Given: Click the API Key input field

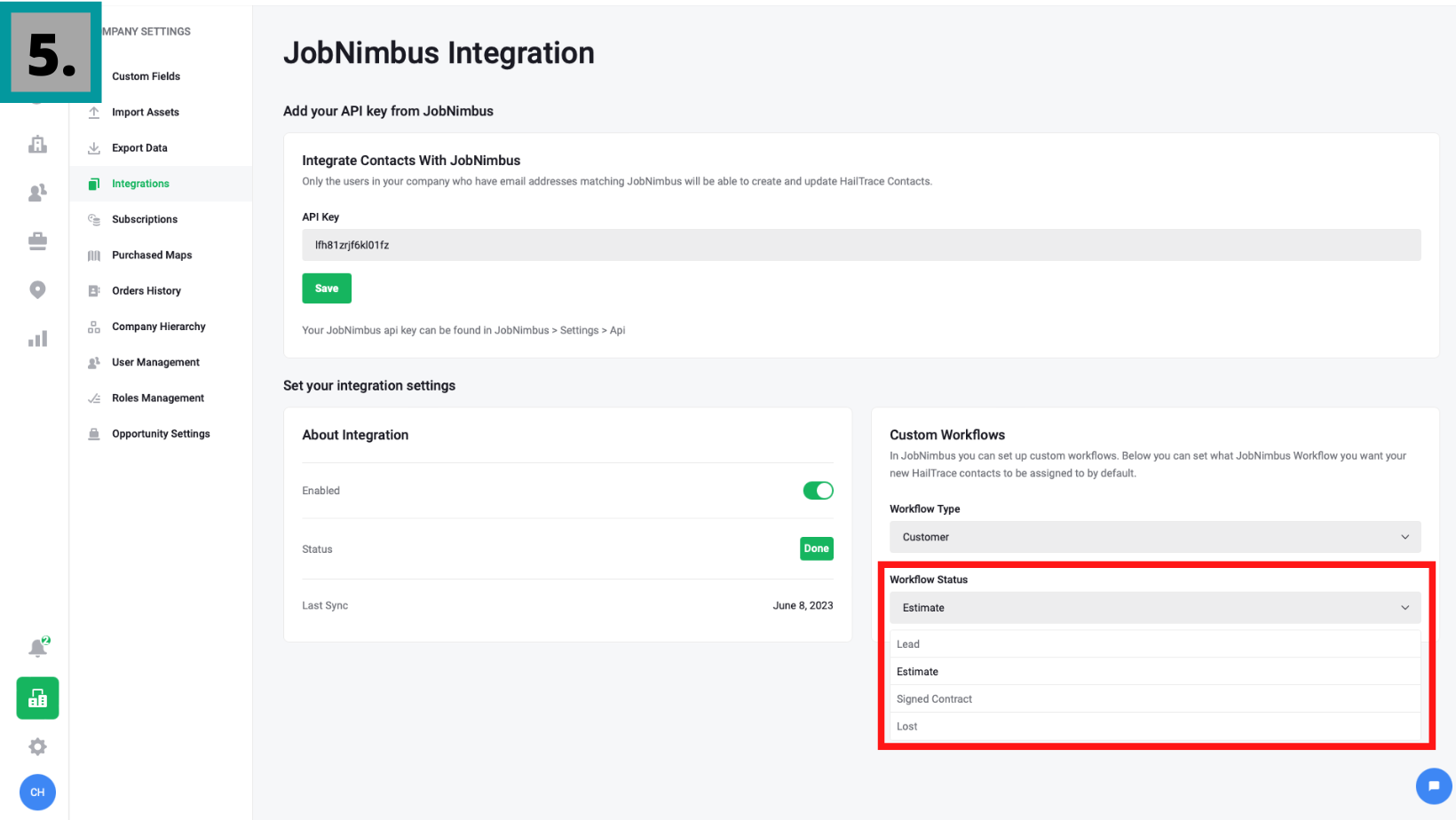Looking at the screenshot, I should click(861, 245).
